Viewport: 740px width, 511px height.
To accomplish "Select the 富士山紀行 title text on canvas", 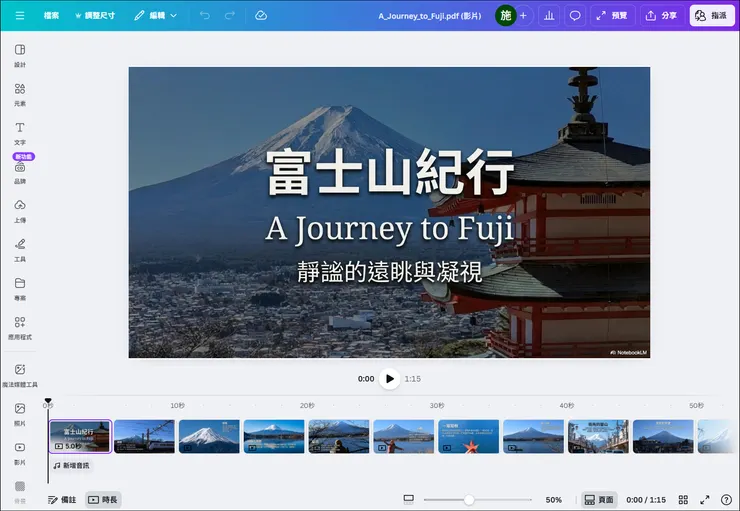I will [390, 172].
